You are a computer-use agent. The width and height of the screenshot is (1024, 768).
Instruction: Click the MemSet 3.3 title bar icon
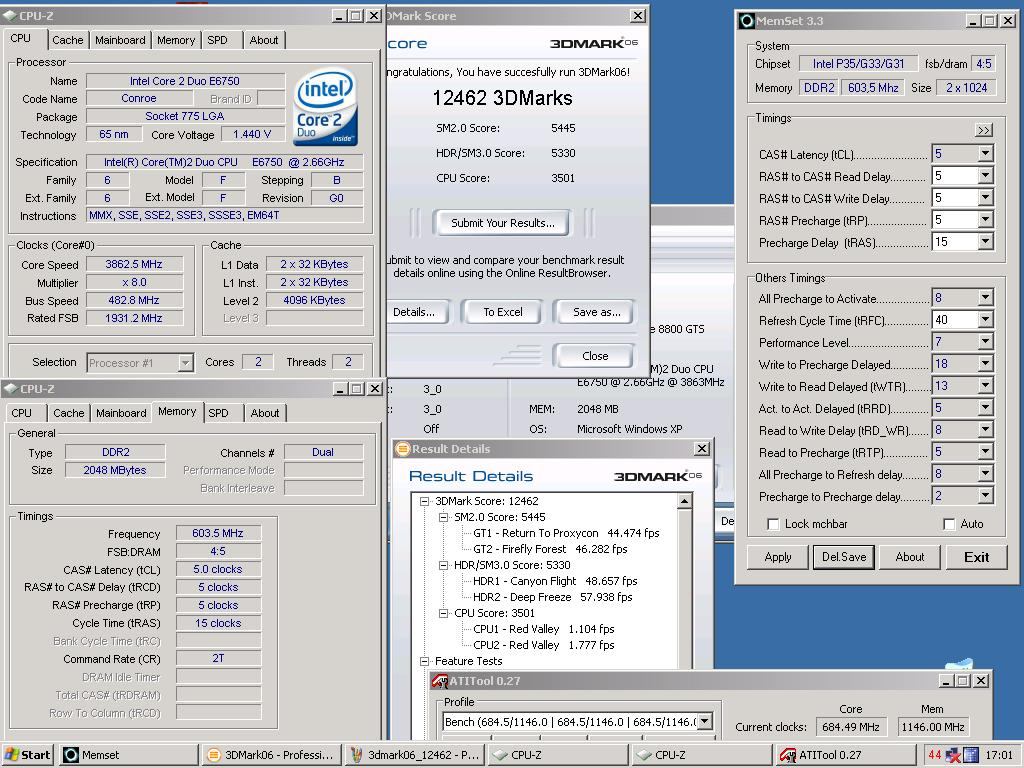coord(746,21)
